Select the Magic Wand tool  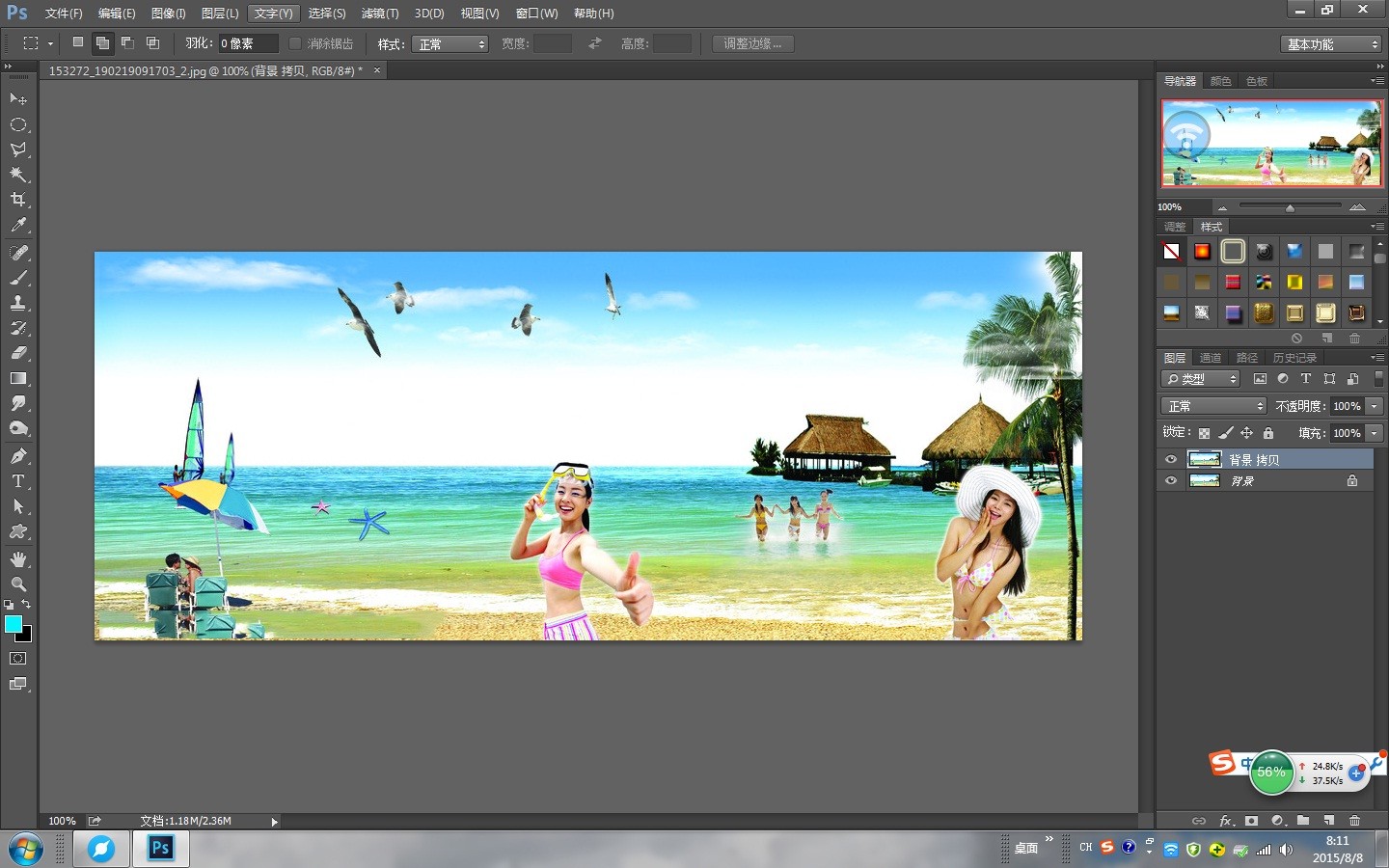[18, 175]
